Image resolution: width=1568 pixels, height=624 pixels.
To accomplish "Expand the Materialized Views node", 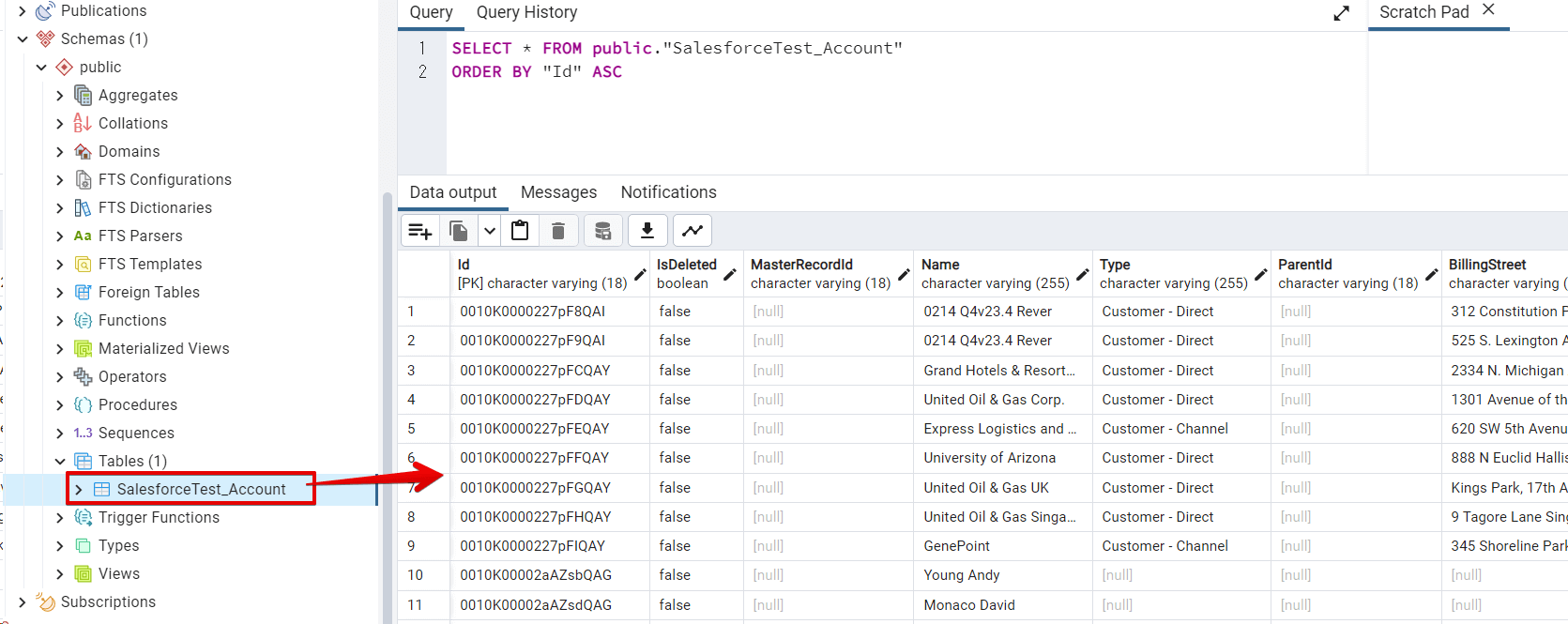I will pyautogui.click(x=60, y=349).
